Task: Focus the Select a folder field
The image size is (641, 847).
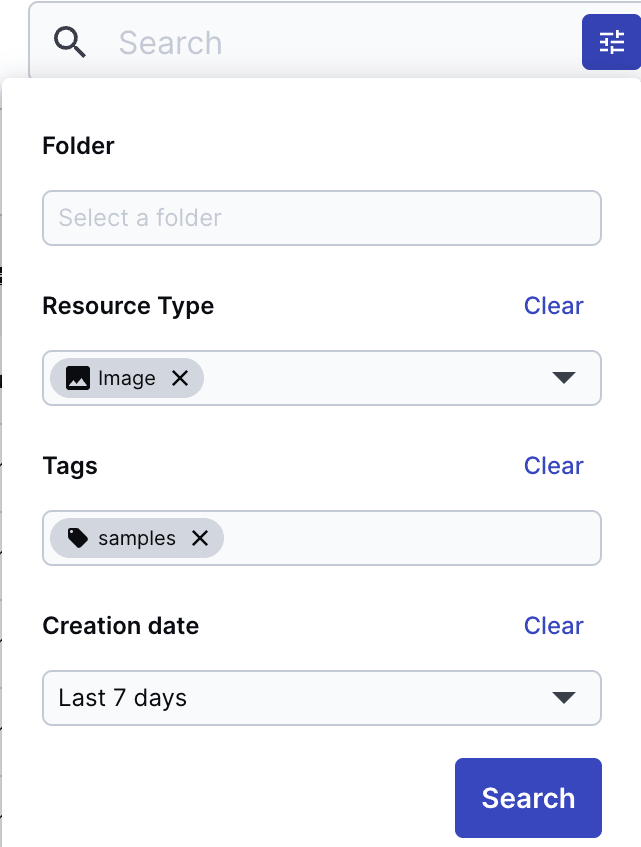Action: point(321,218)
